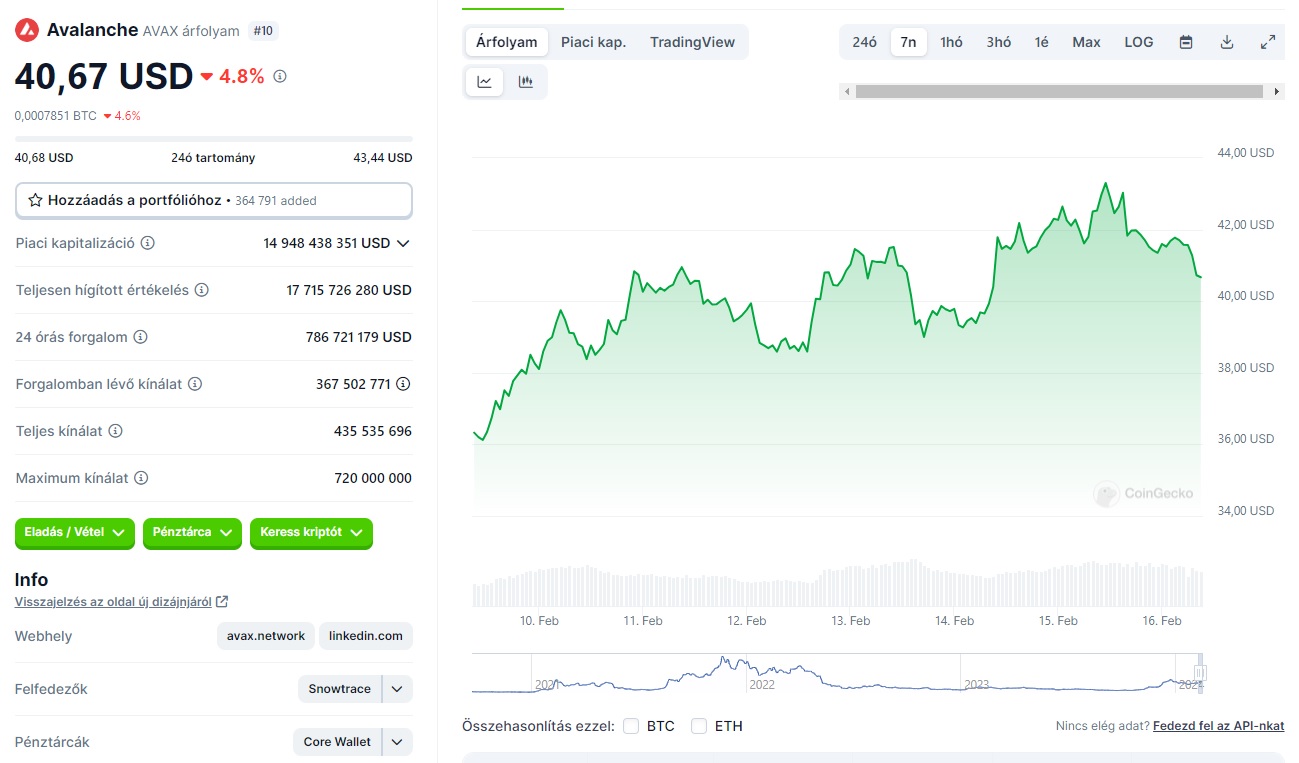Viewport: 1299px width, 763px height.
Task: Show info for Maximum kínálat
Action: [141, 478]
